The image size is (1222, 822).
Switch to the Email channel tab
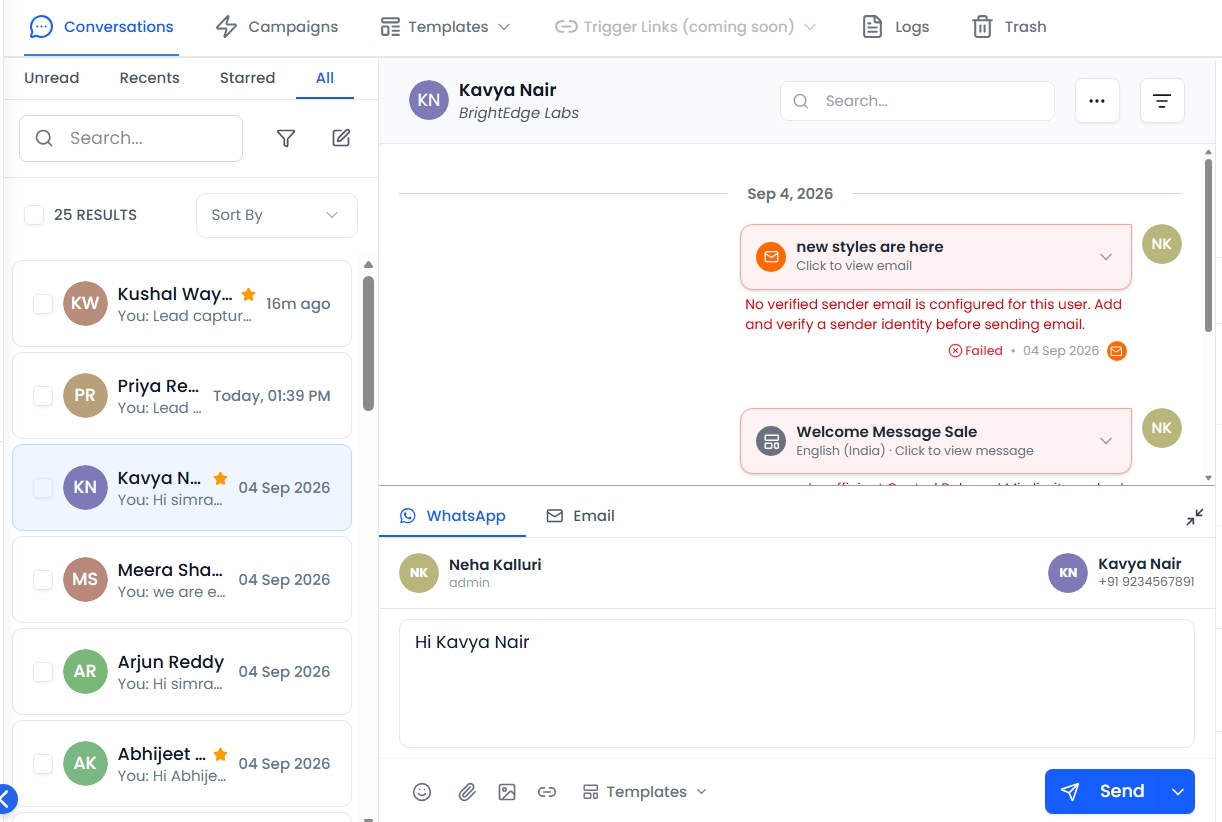[x=580, y=516]
